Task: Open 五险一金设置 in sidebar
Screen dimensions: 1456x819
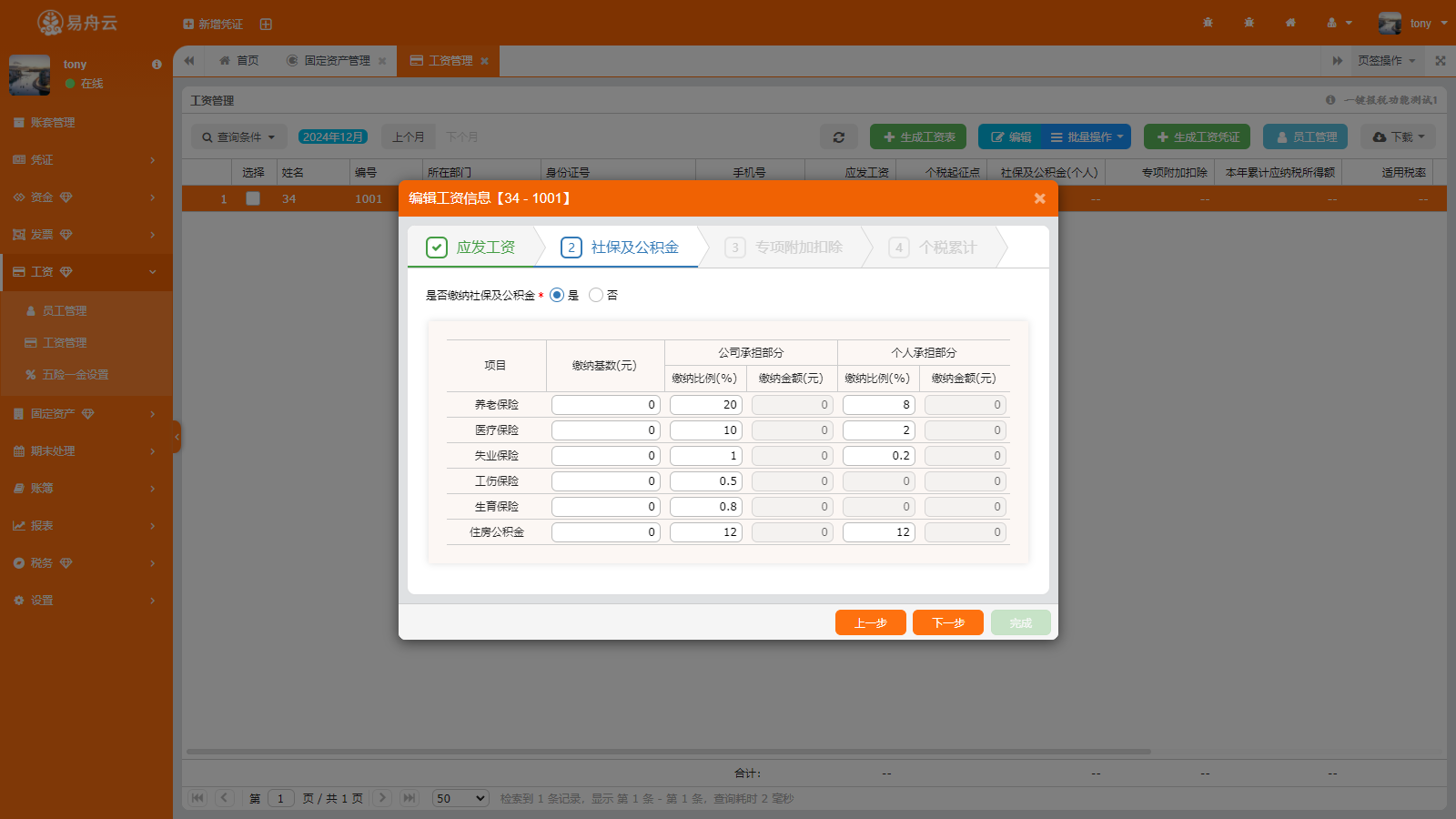Action: [75, 375]
